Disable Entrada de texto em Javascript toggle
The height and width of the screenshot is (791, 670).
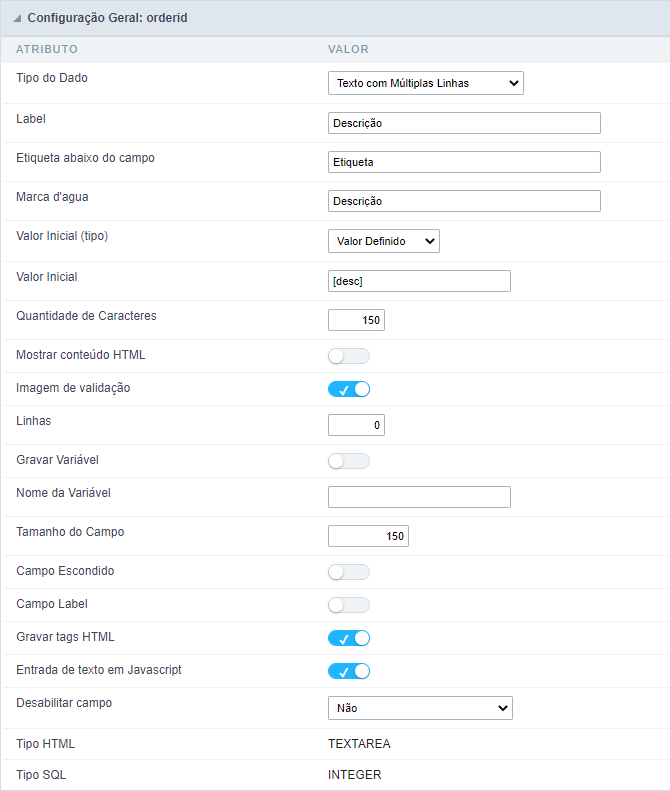pos(349,671)
